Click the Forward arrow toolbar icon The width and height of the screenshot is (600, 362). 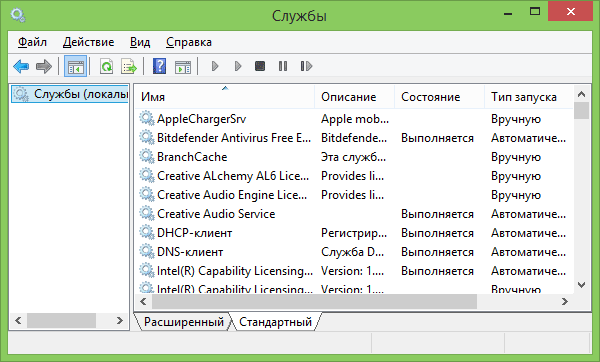tap(44, 67)
